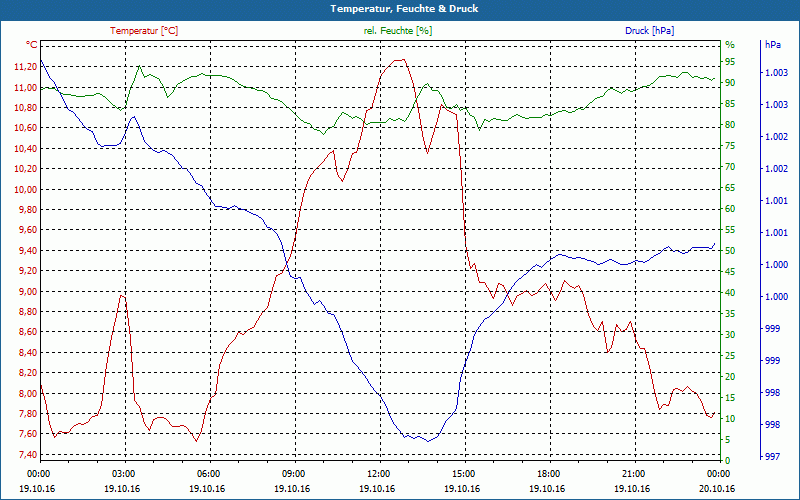Click green humidity axis value '25'
The height and width of the screenshot is (500, 800).
coord(730,356)
